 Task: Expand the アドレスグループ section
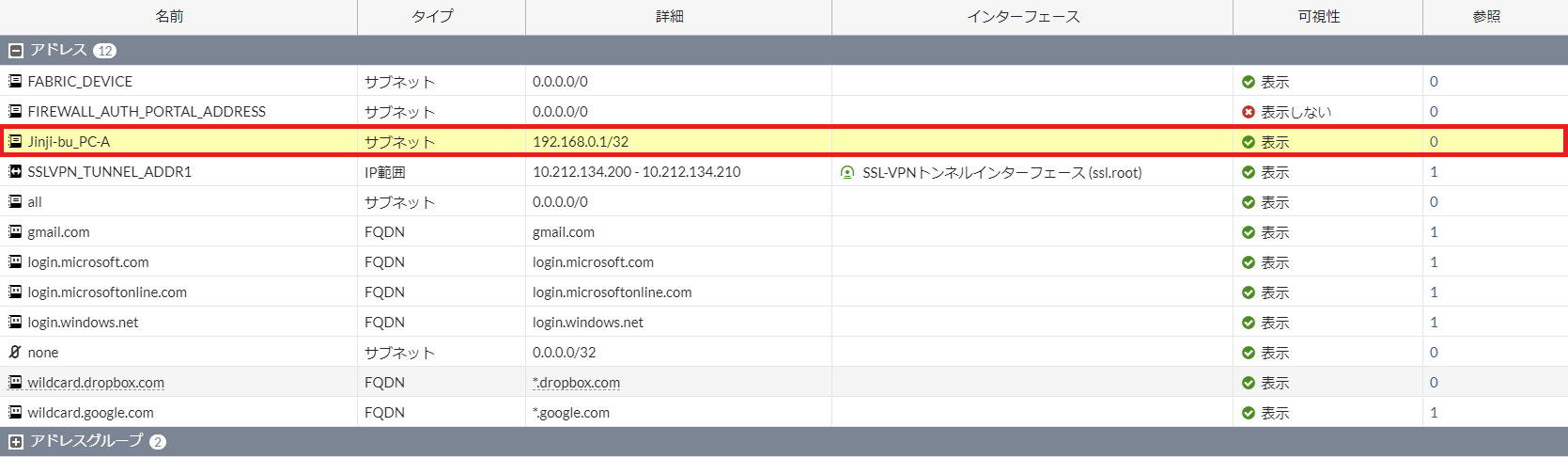pyautogui.click(x=15, y=442)
